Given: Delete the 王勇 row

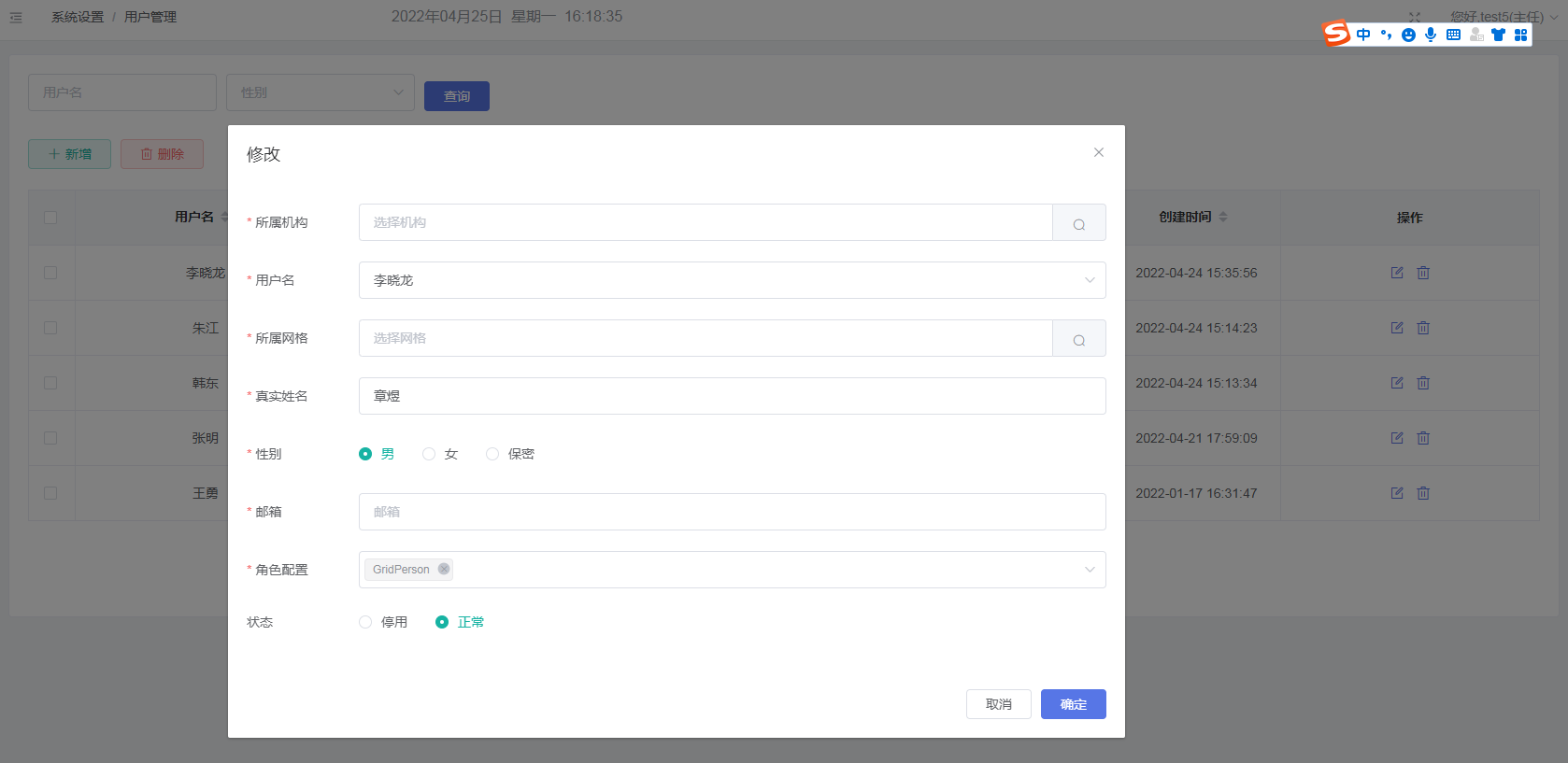Looking at the screenshot, I should coord(1423,493).
